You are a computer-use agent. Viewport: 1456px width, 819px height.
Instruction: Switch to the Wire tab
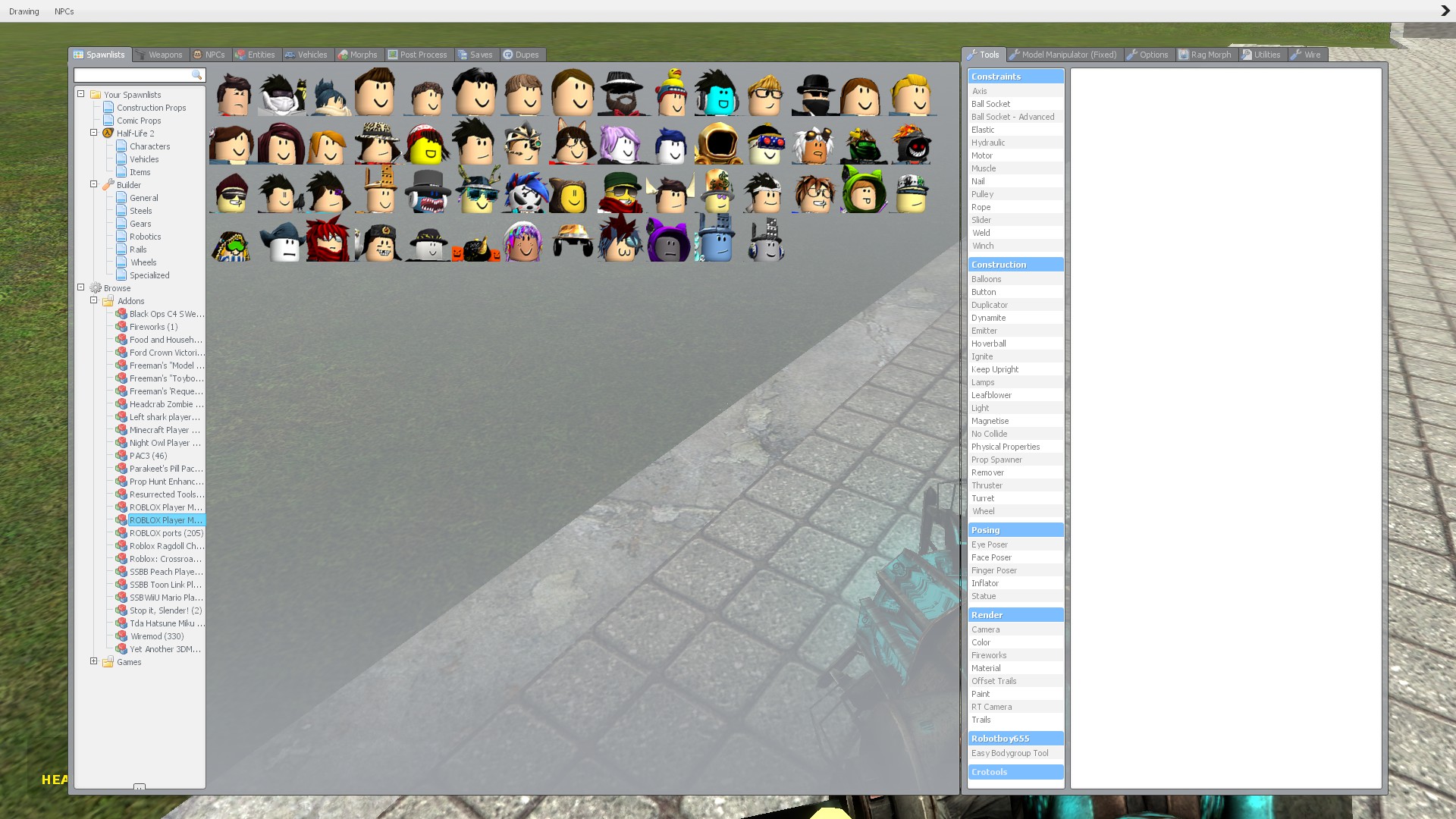tap(1307, 55)
